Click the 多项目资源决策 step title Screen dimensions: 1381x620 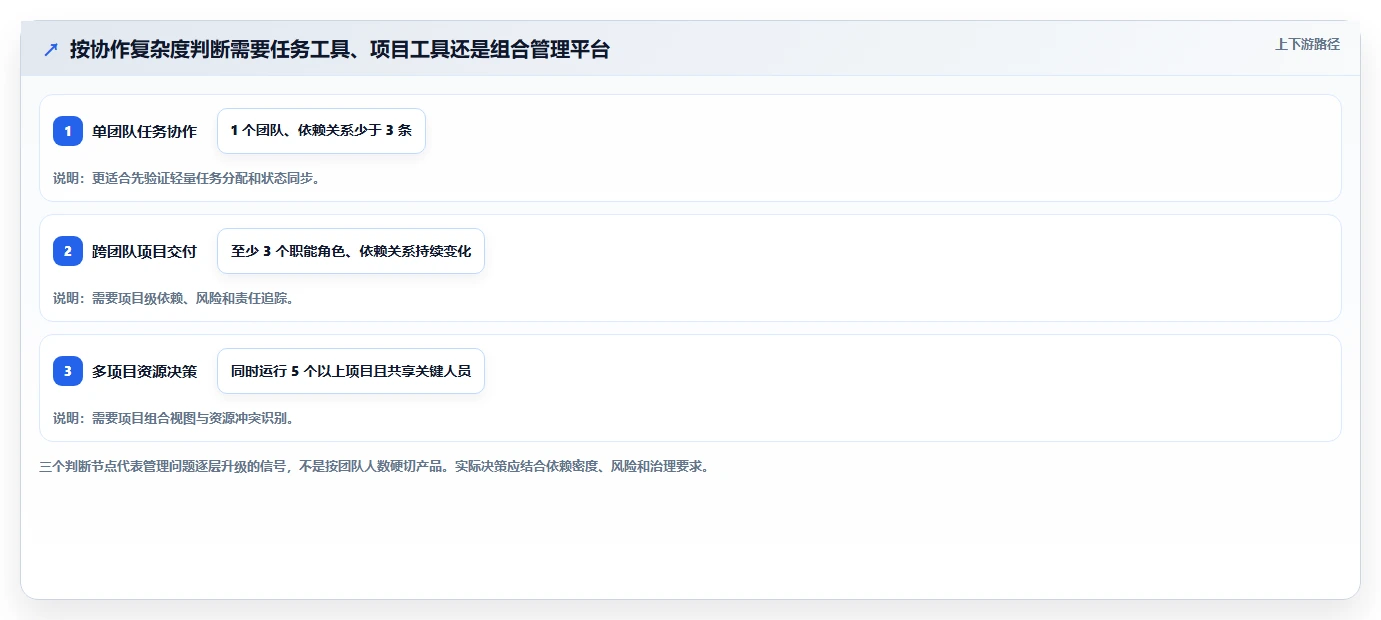[144, 371]
